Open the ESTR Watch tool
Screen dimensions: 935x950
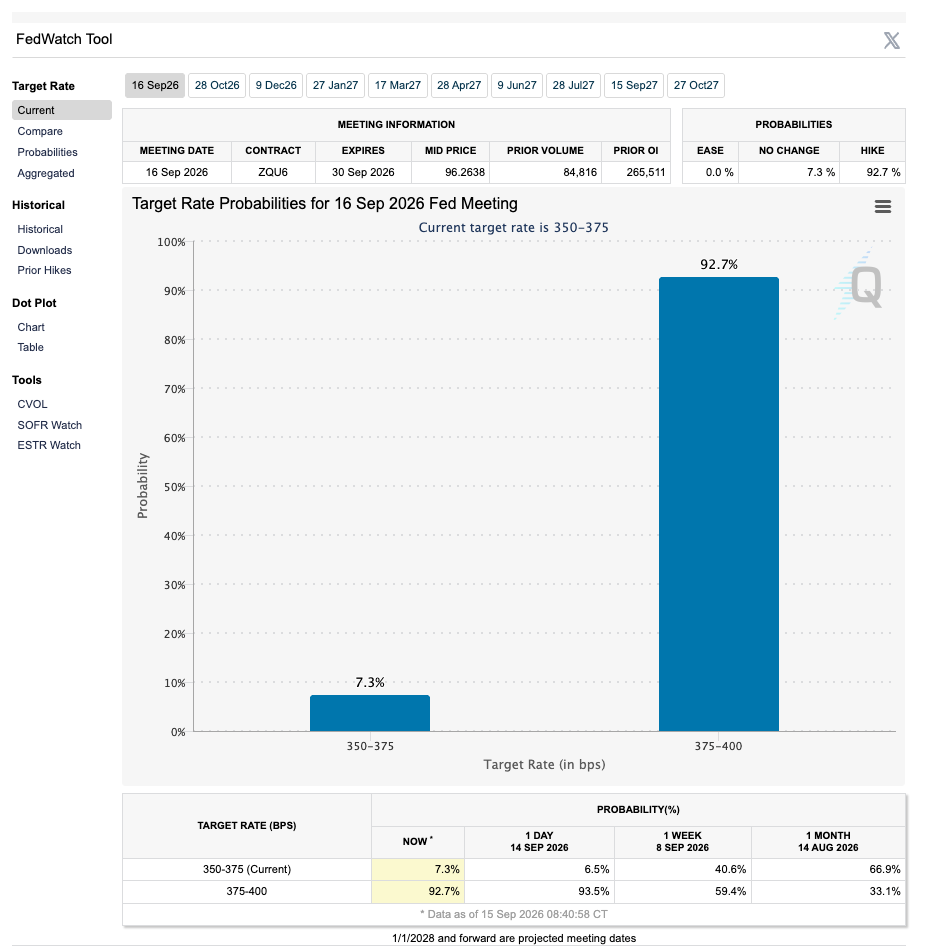tap(49, 445)
